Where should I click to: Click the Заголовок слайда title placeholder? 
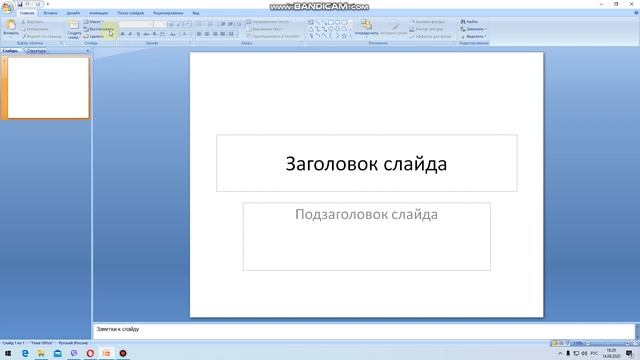367,163
